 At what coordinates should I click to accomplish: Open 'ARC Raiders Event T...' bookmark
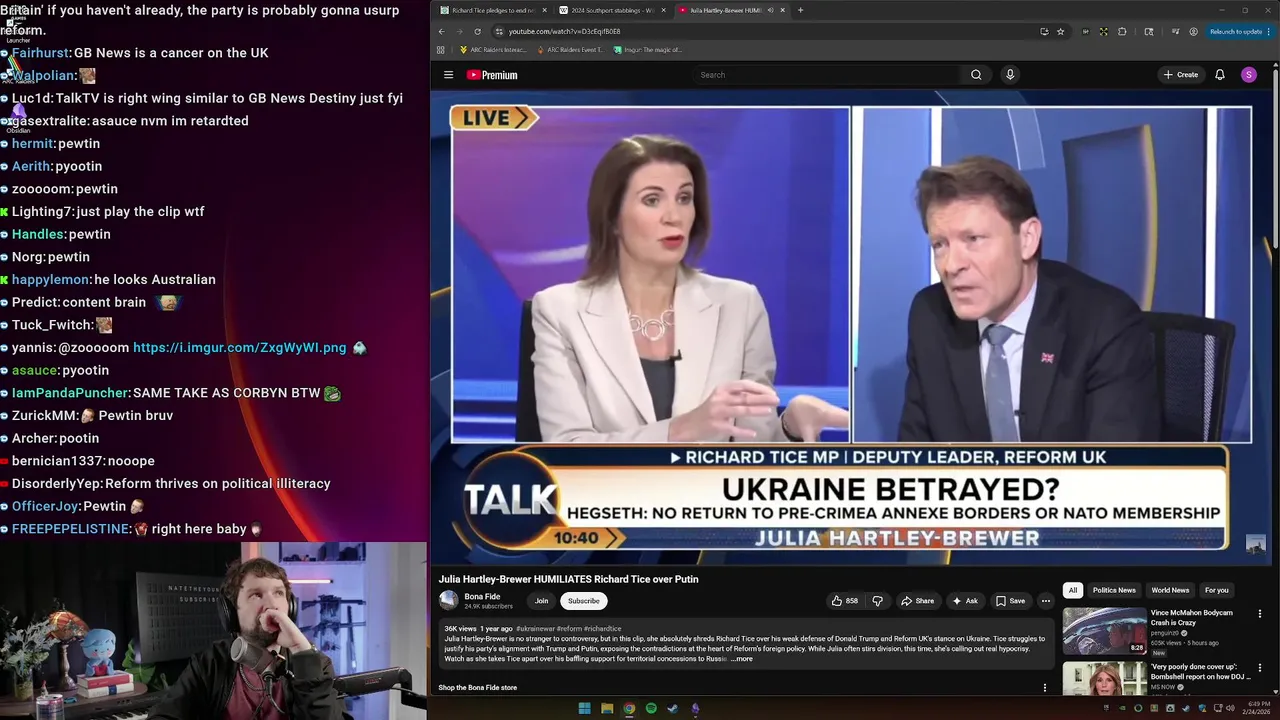[570, 49]
